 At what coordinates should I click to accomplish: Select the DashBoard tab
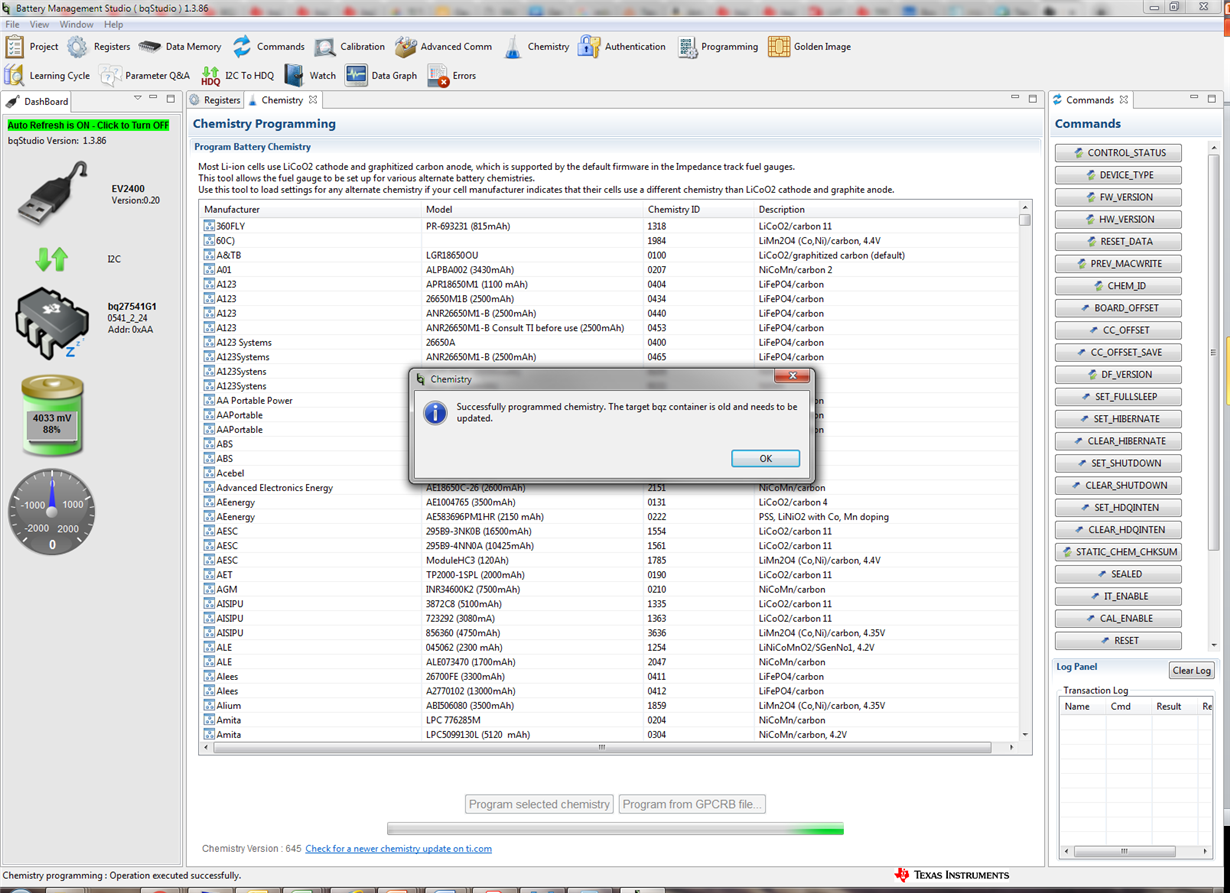pos(38,101)
